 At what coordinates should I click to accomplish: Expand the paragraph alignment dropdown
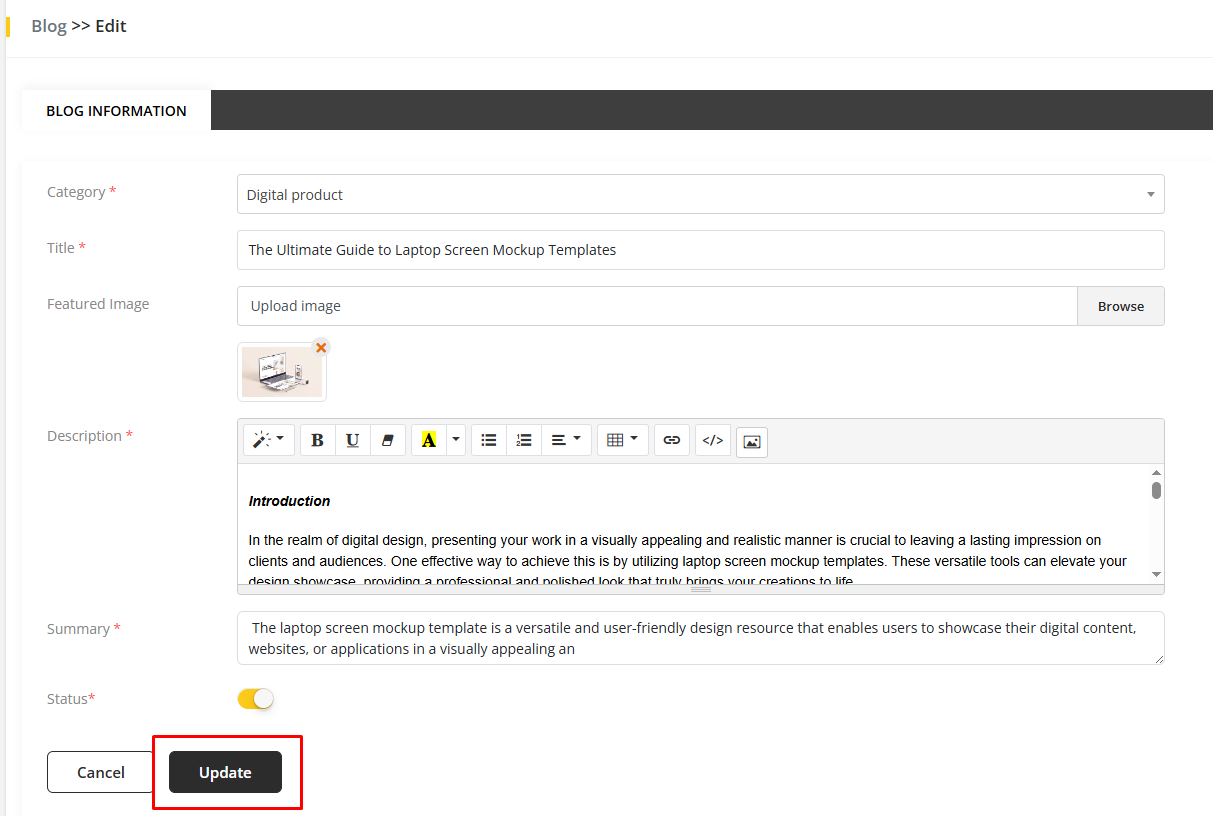[x=566, y=440]
